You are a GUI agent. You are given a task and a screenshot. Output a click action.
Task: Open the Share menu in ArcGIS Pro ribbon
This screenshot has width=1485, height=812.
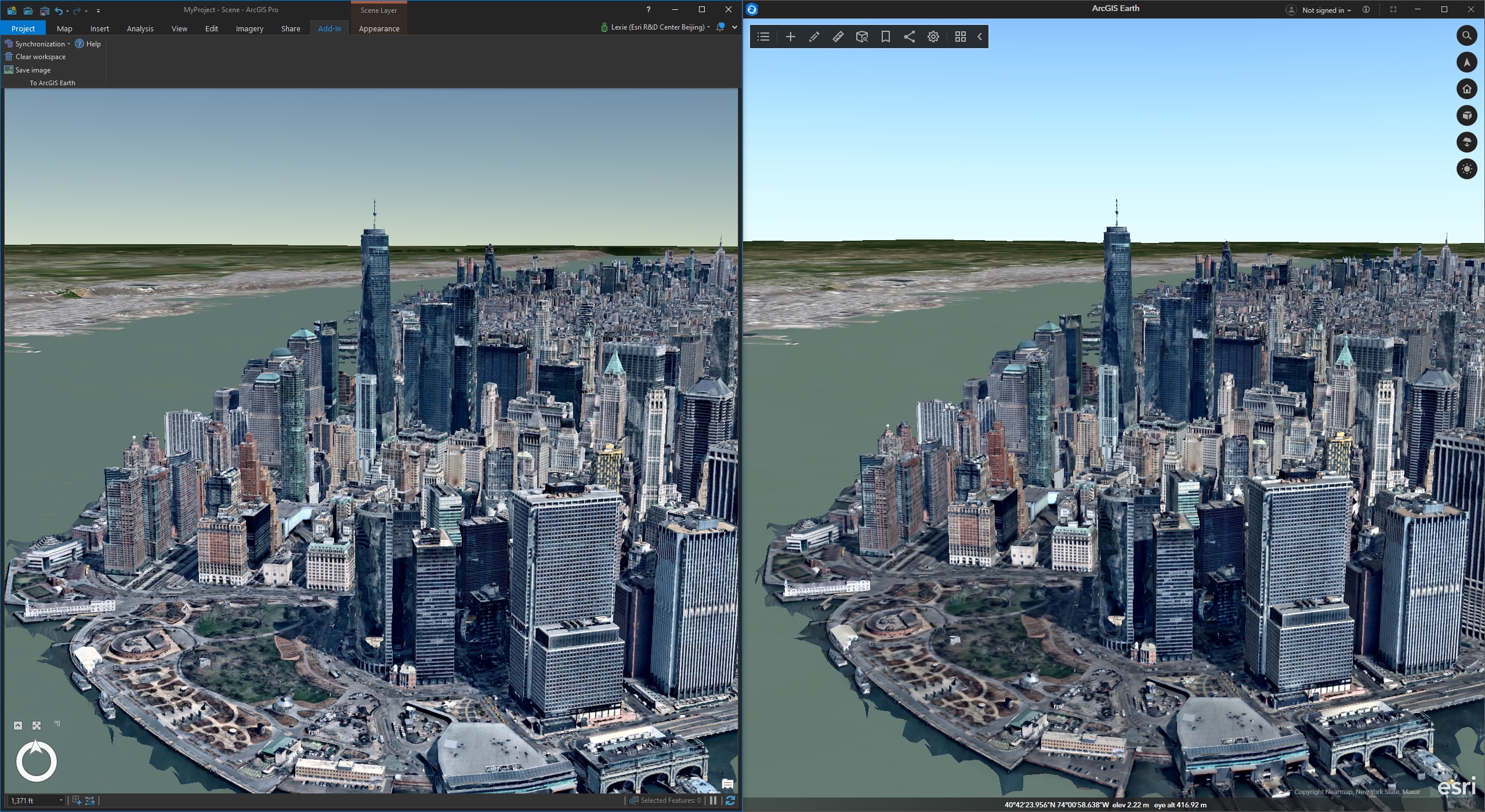coord(290,28)
